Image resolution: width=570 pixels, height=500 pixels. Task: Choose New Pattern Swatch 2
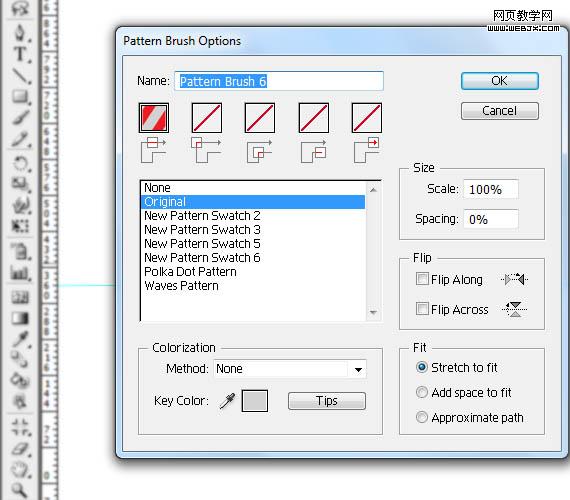253,216
